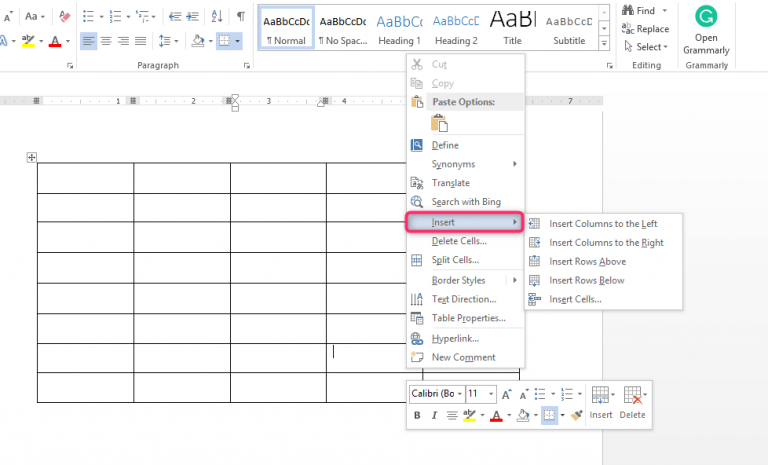Viewport: 768px width, 465px height.
Task: Apply bullets from the ribbon Paragraph group
Action: tap(88, 16)
